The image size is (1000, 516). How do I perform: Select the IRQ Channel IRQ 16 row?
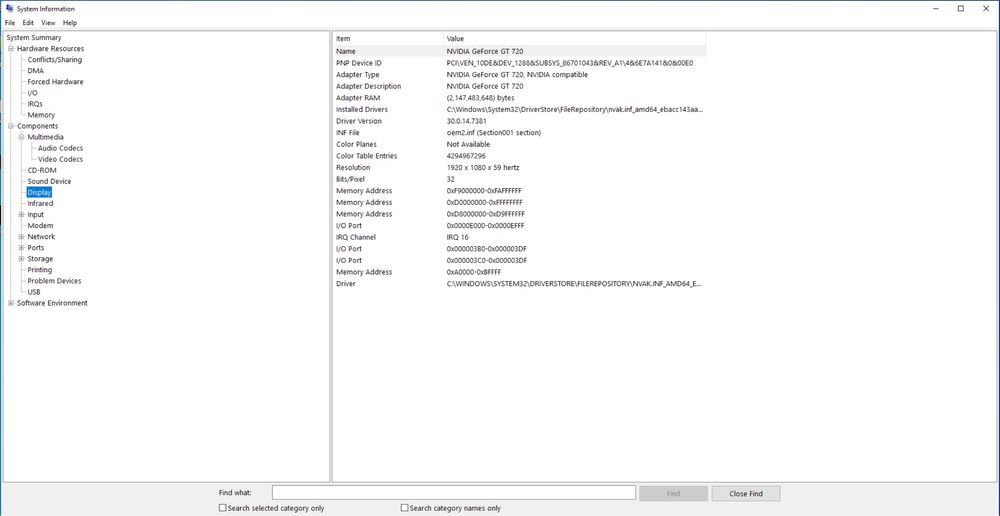[520, 237]
